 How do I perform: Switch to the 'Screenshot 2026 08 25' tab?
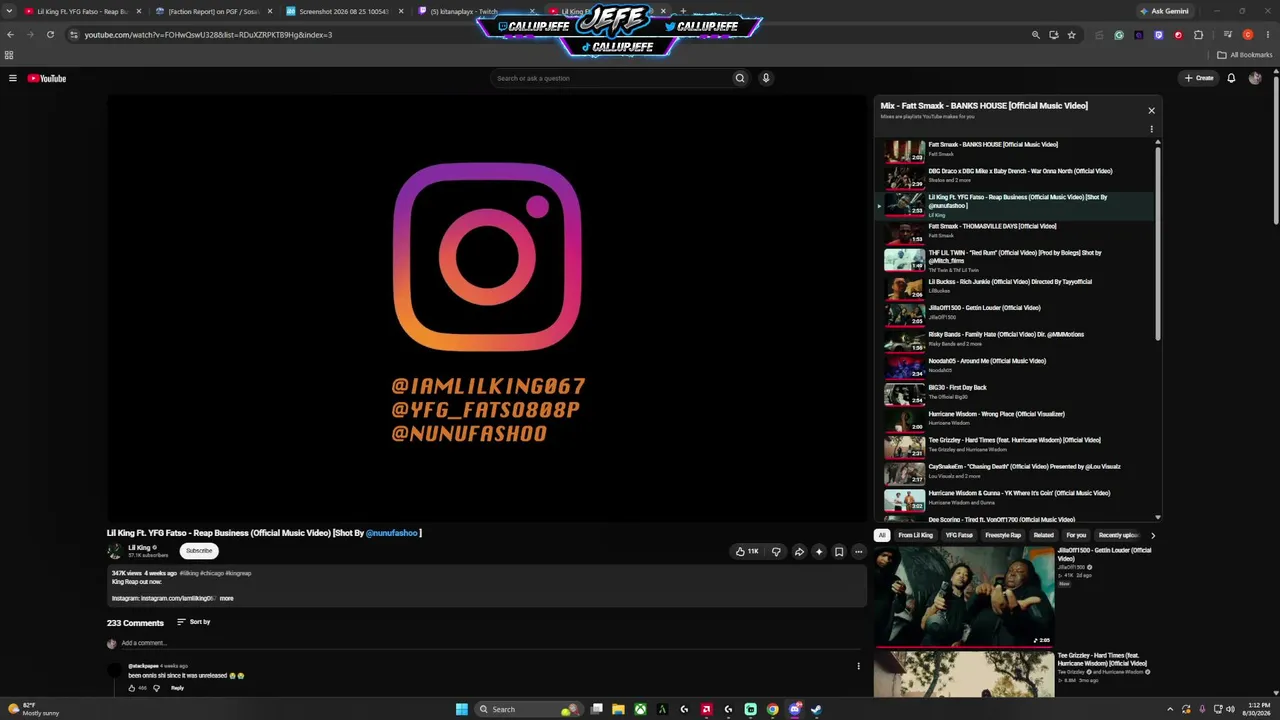pyautogui.click(x=343, y=11)
